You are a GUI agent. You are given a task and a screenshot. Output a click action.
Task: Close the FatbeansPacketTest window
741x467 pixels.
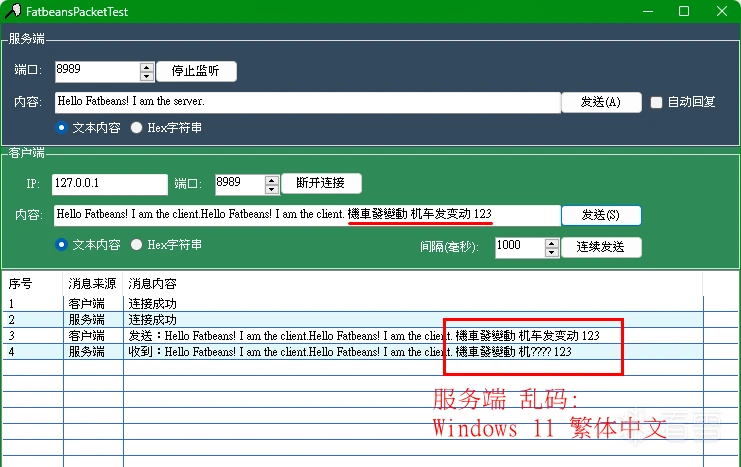click(722, 11)
